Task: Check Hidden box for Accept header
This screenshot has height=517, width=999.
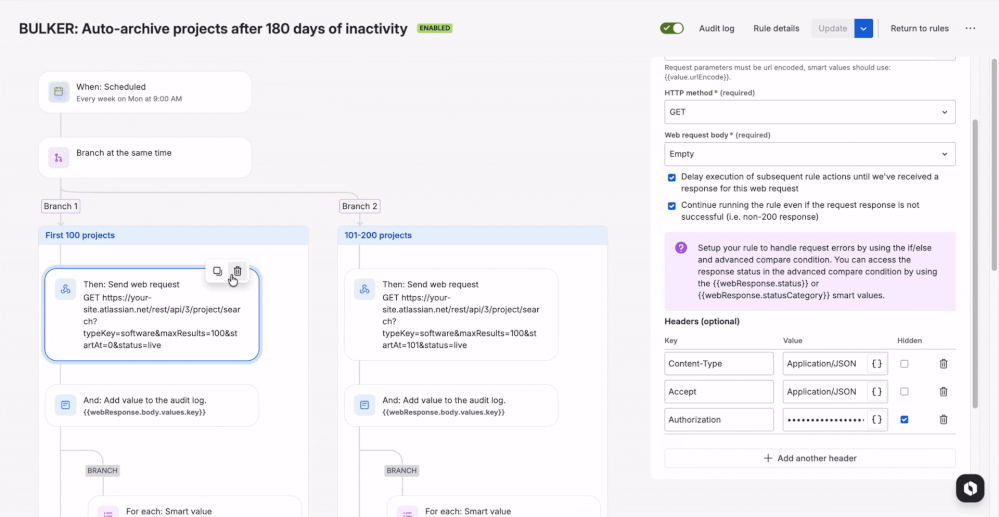Action: [904, 391]
